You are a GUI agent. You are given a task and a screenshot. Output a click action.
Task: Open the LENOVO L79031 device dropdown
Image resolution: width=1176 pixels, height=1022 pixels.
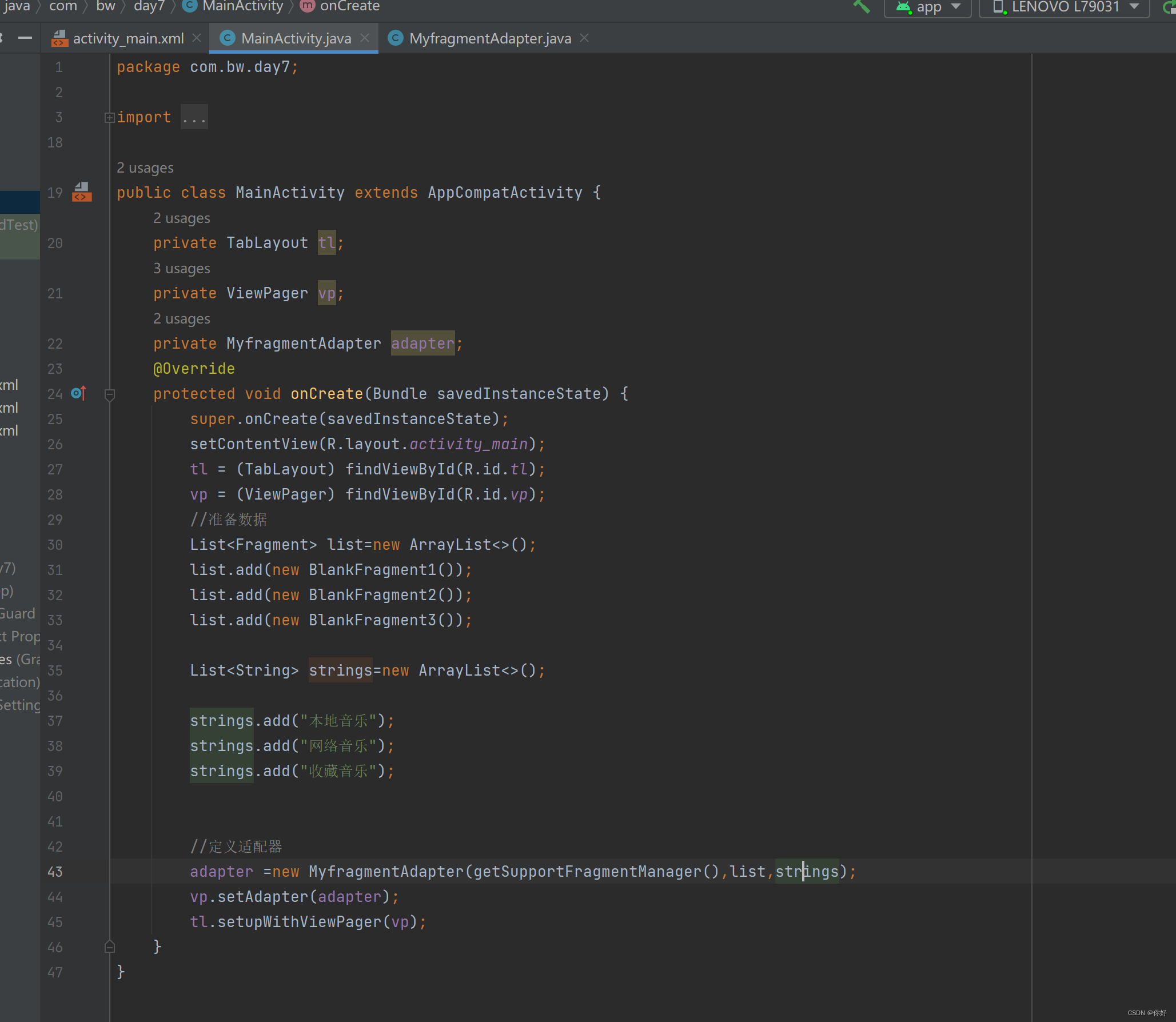click(x=1134, y=7)
